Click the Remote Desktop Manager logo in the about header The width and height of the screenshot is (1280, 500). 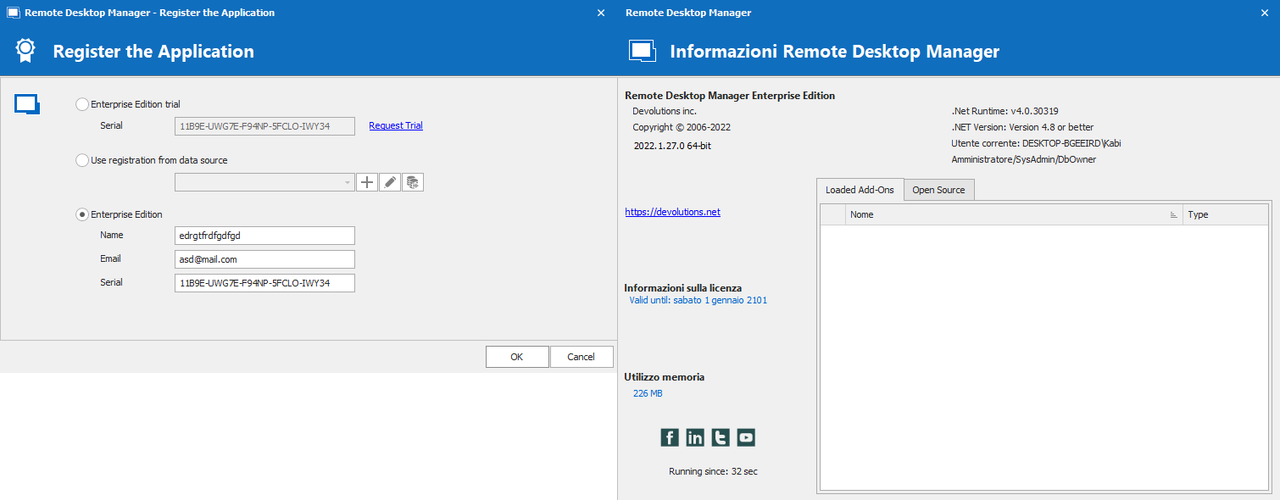point(641,51)
